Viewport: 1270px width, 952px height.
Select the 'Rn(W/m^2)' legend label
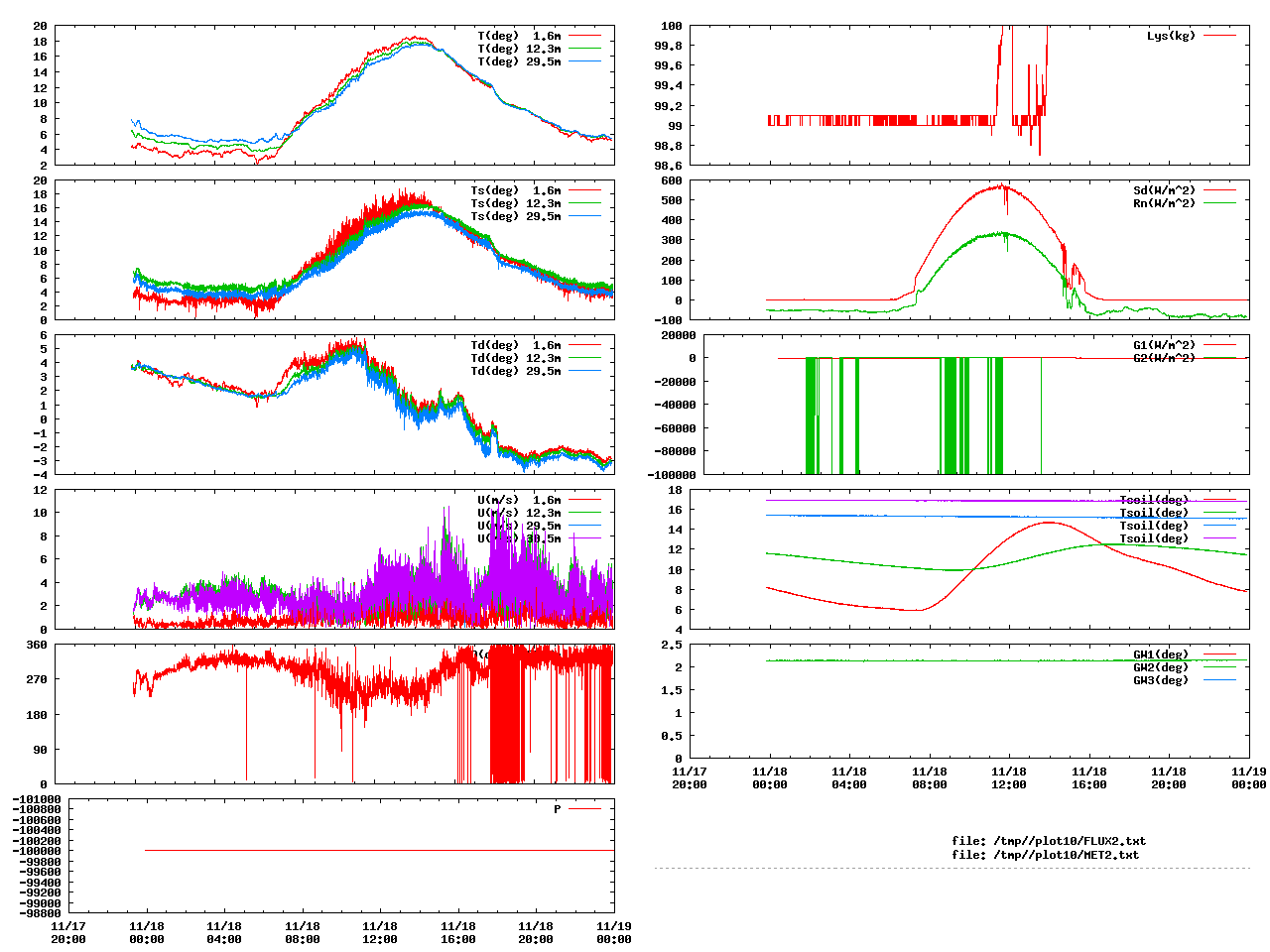tap(1165, 203)
